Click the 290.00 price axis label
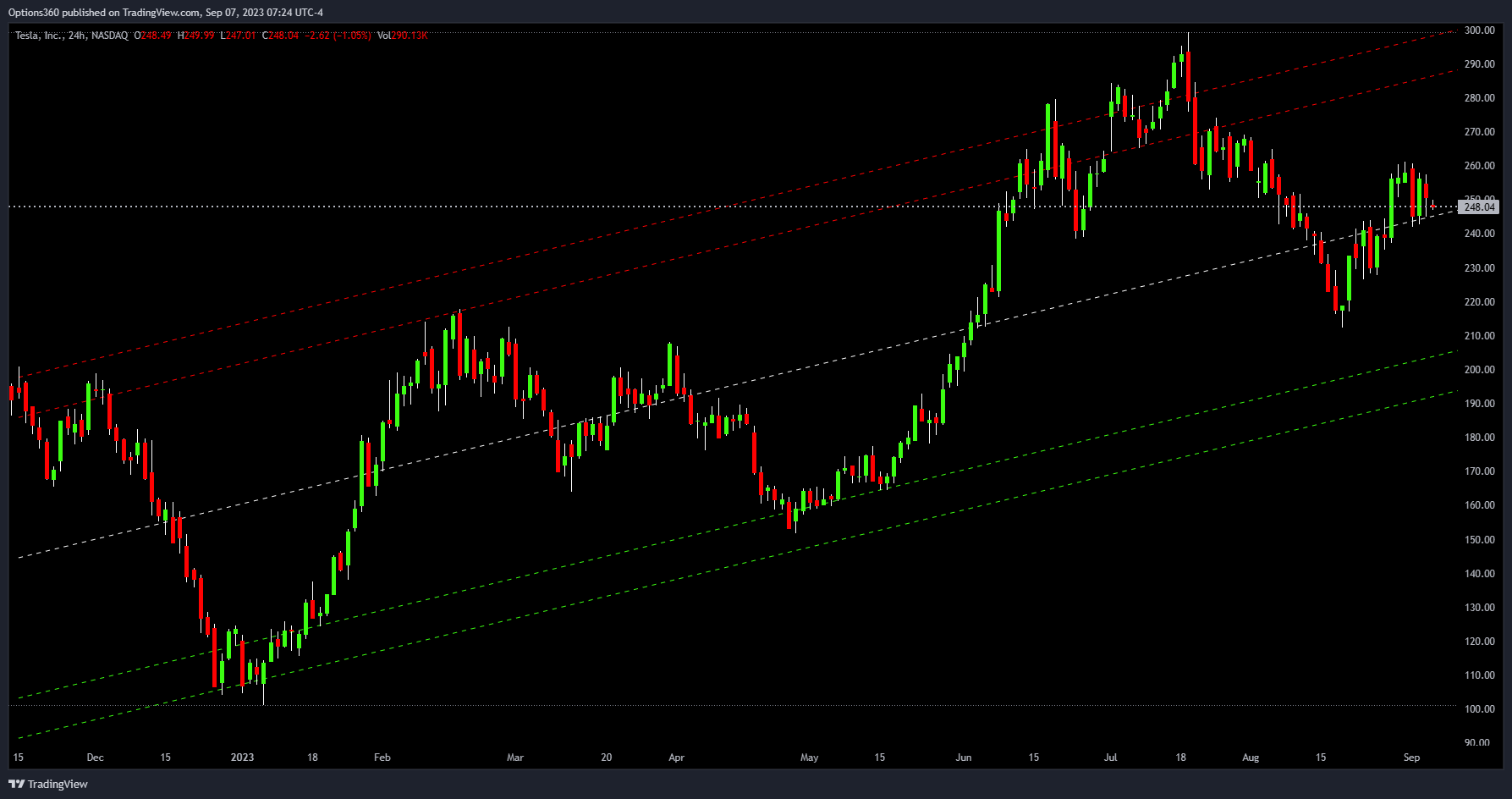Image resolution: width=1512 pixels, height=799 pixels. 1480,64
